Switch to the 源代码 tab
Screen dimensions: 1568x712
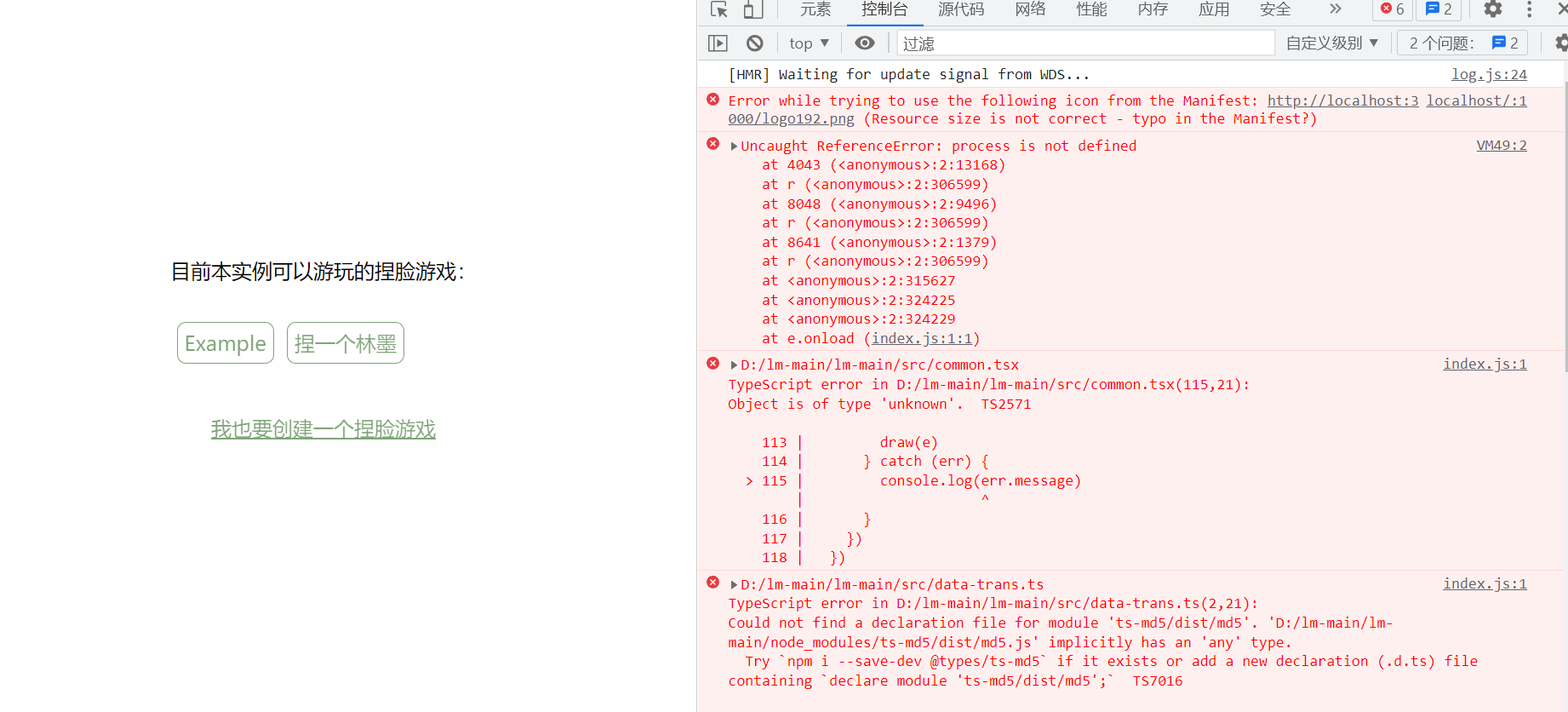pos(961,9)
